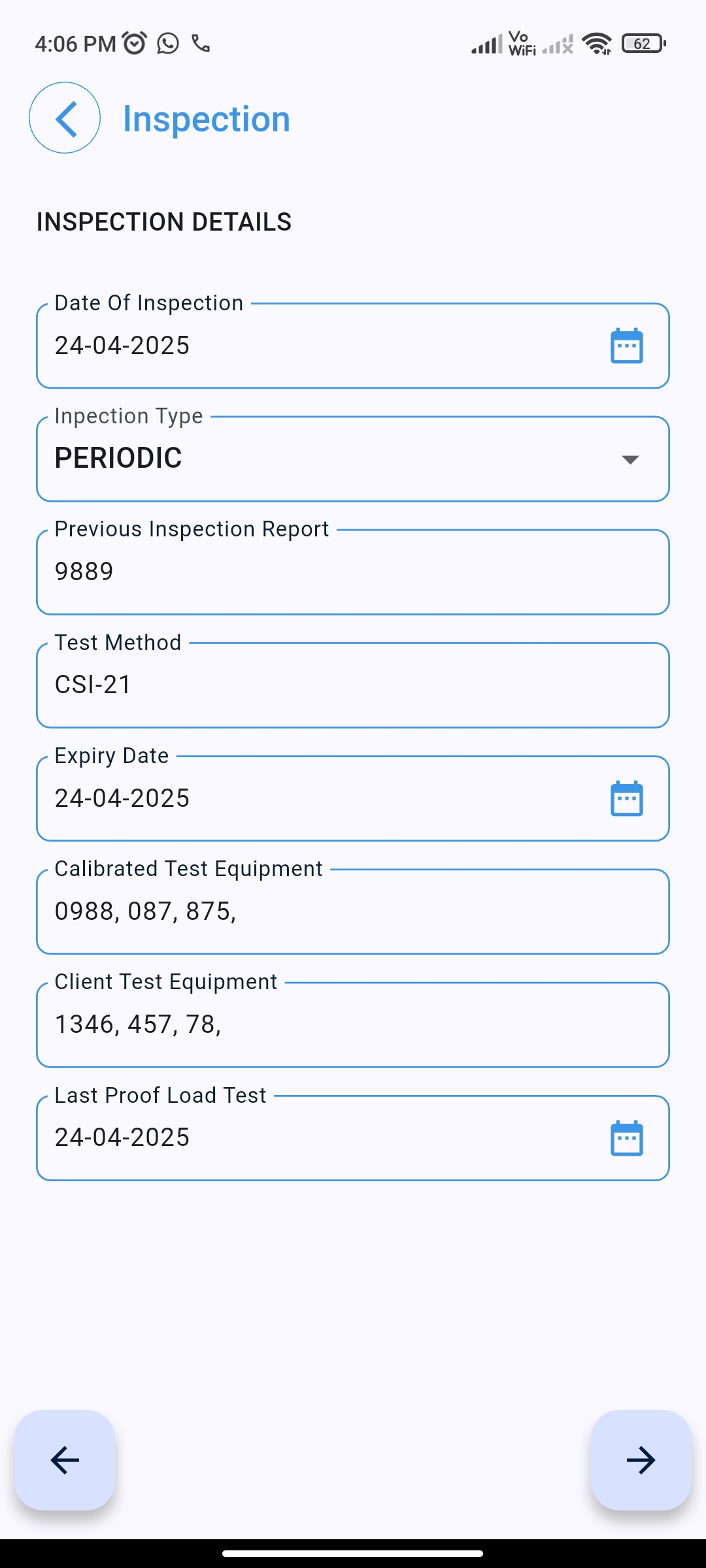This screenshot has width=706, height=1568.
Task: Tap the WhatsApp status bar icon
Action: 168,44
